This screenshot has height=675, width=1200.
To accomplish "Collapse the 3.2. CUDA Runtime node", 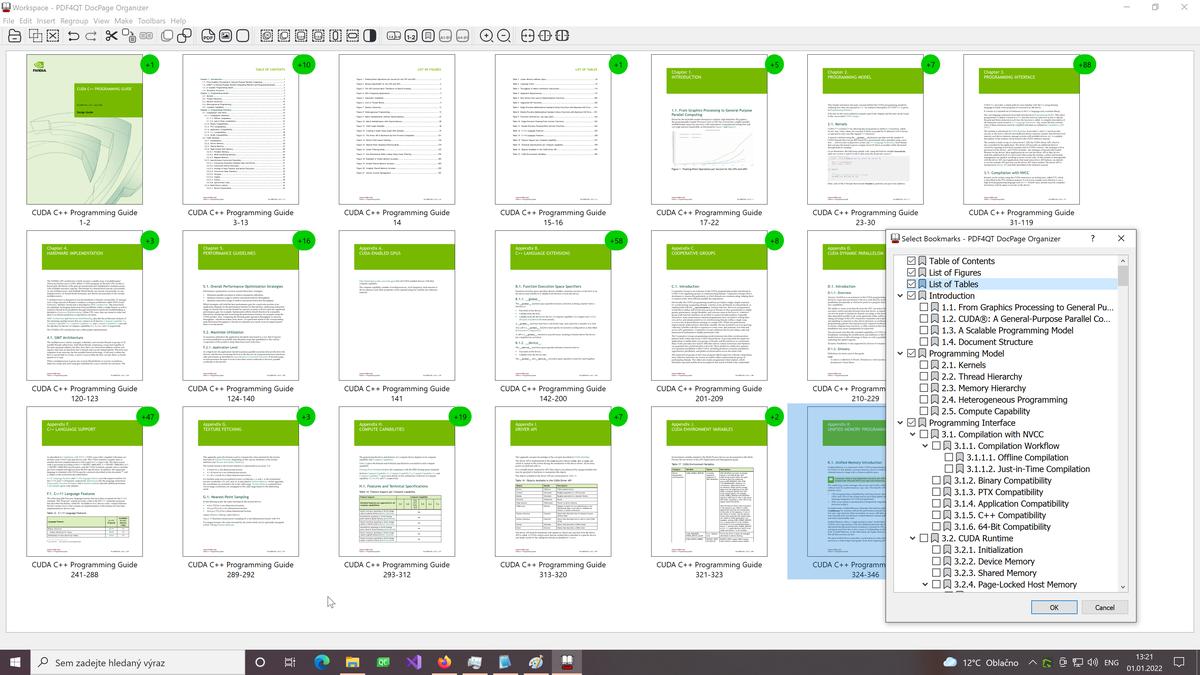I will pyautogui.click(x=913, y=536).
